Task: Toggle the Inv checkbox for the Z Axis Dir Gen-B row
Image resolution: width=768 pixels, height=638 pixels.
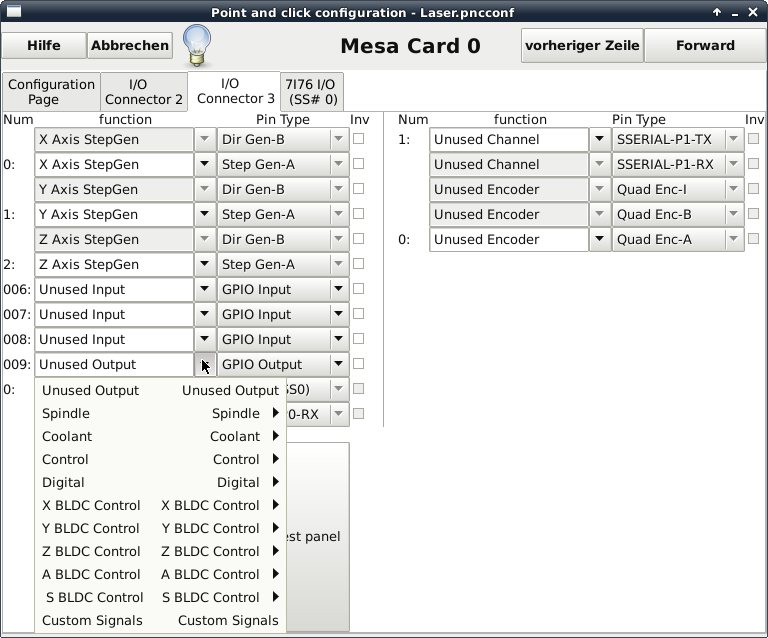Action: pos(359,238)
